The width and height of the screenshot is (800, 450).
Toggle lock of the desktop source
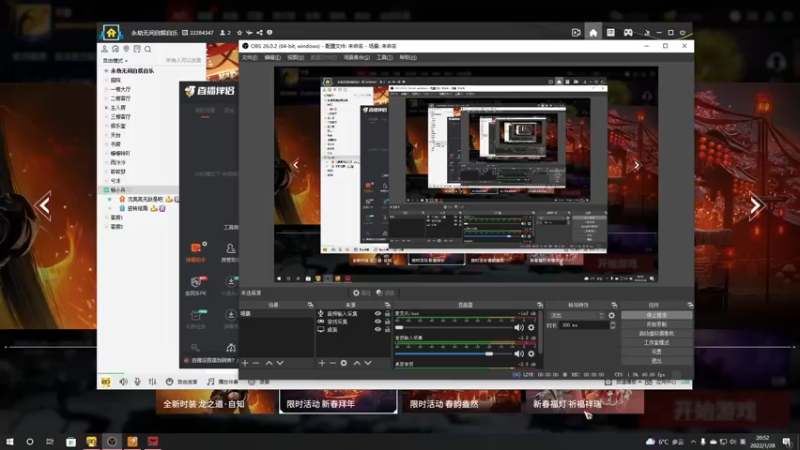click(387, 330)
